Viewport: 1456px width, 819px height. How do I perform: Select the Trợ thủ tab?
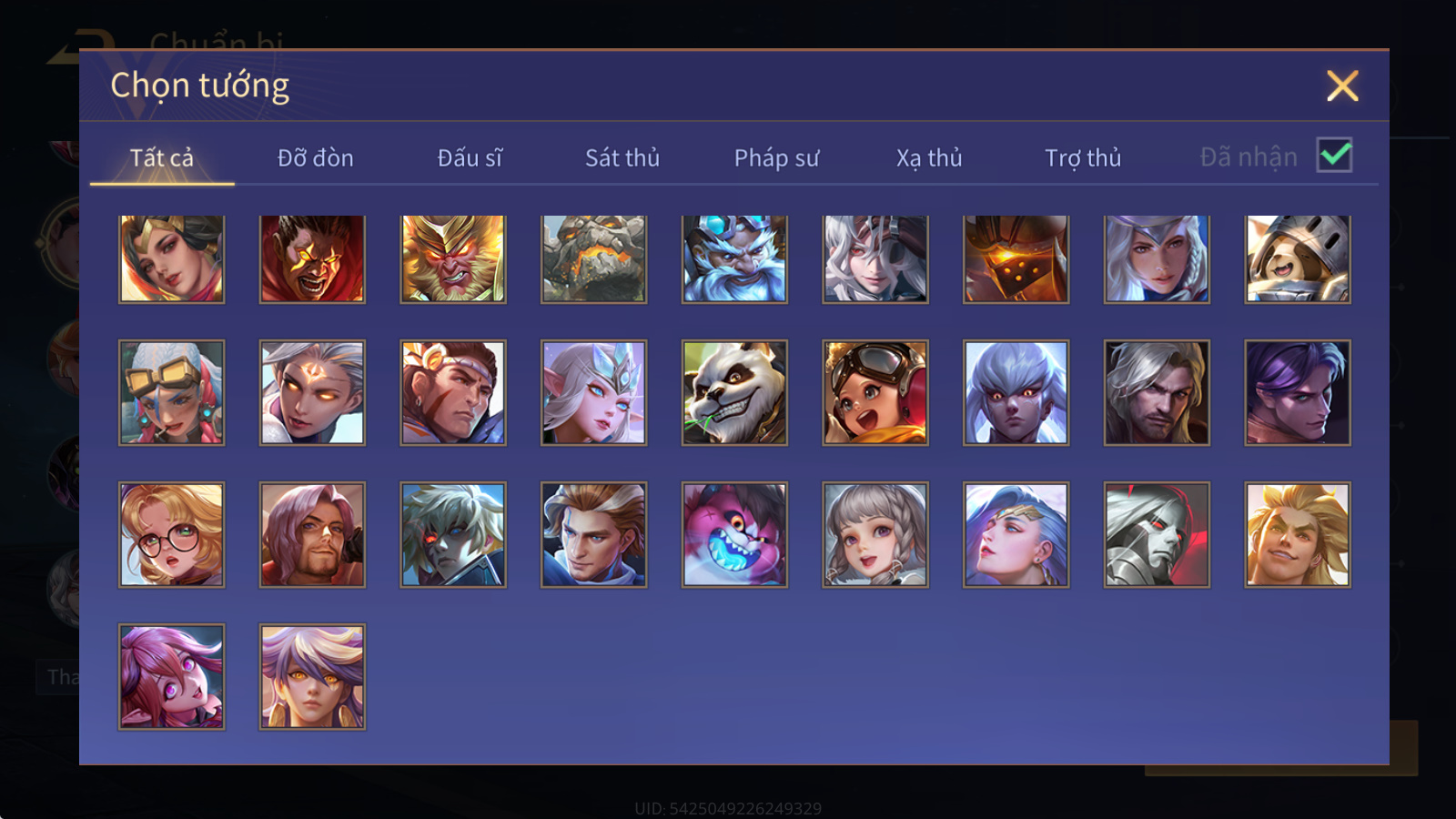click(1083, 158)
